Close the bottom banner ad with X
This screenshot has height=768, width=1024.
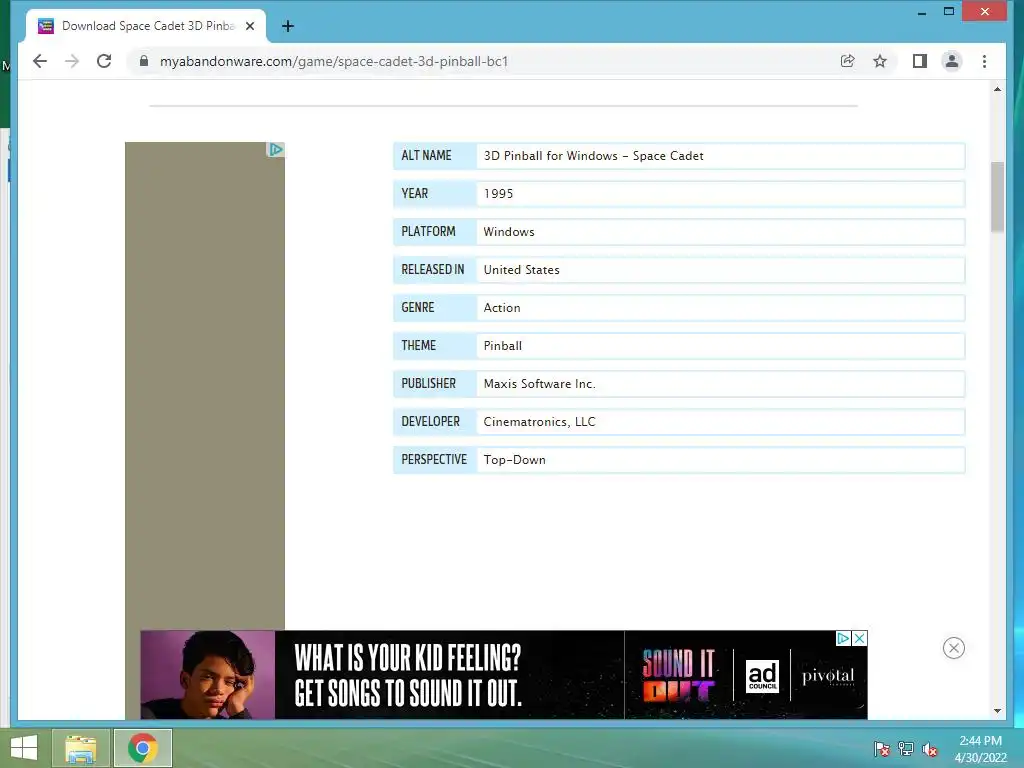click(859, 638)
